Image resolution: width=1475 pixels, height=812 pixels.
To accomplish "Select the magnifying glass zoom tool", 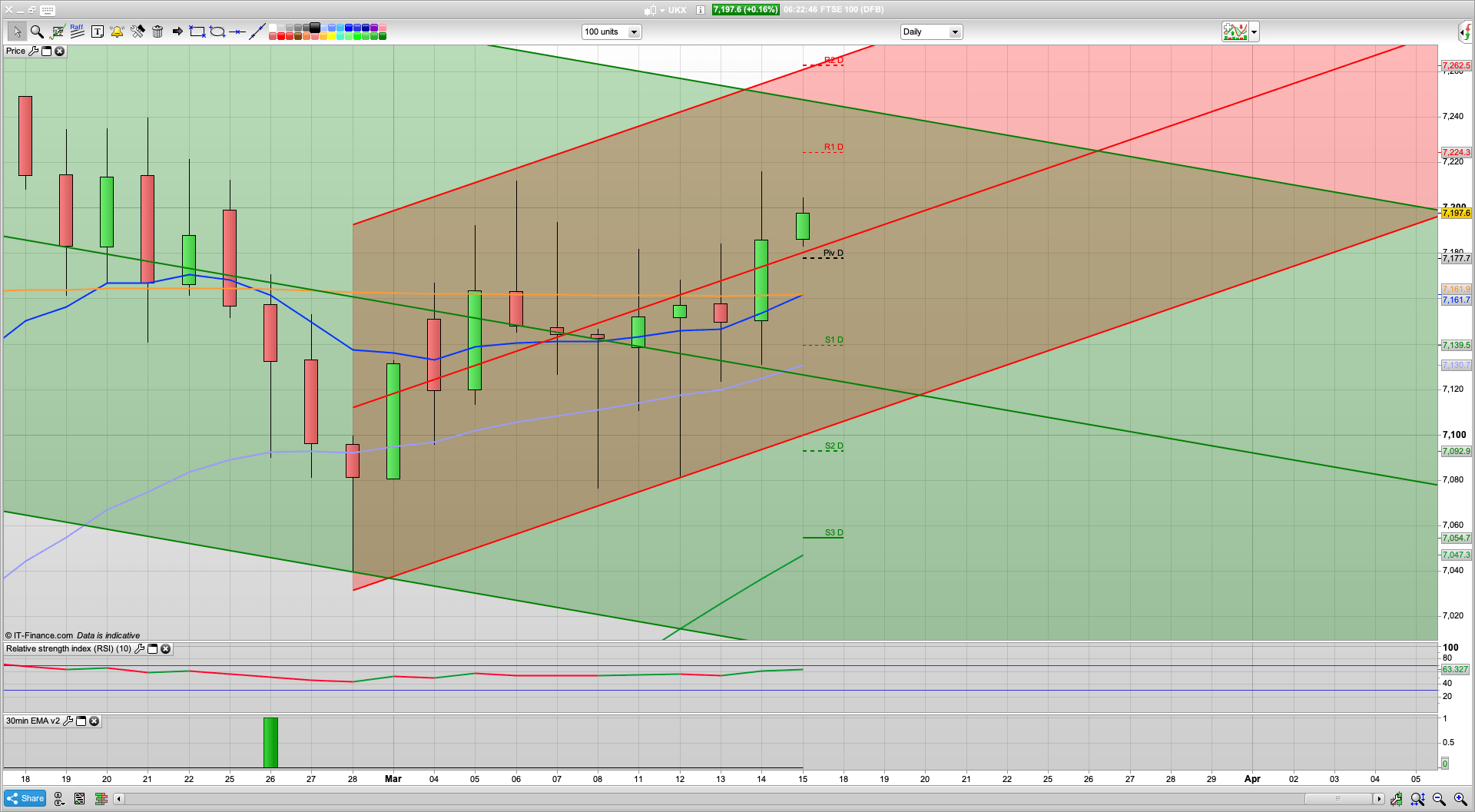I will [x=37, y=31].
